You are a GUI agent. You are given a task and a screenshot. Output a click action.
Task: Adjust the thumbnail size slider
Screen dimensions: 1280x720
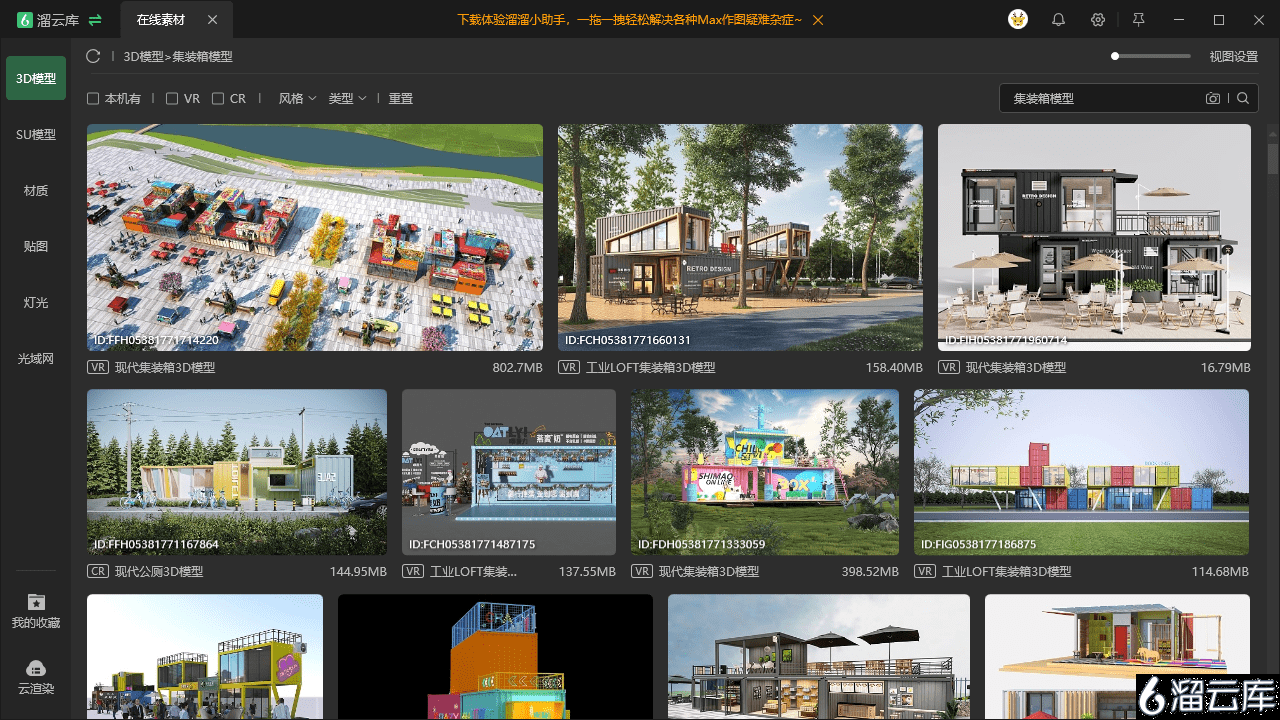pos(1151,56)
